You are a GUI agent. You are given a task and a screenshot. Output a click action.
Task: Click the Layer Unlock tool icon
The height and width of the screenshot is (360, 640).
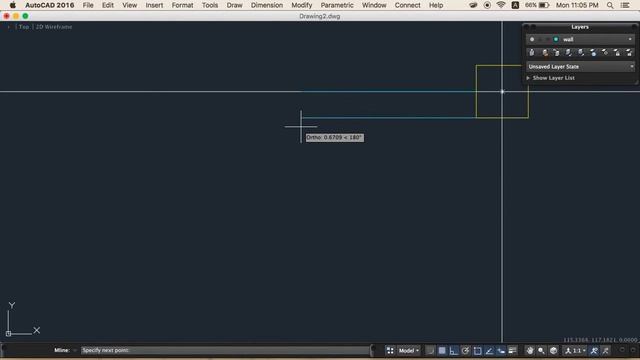pos(629,53)
